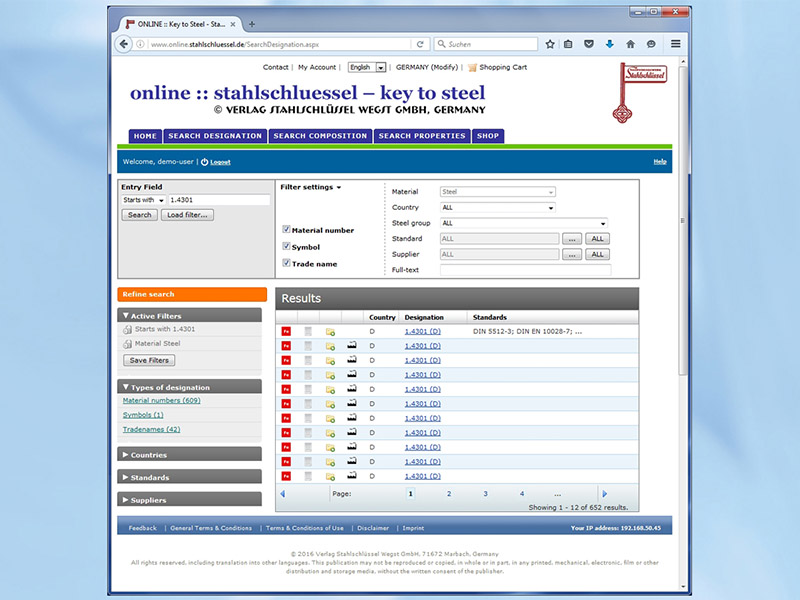Click the GERMANY (Modify) link
The height and width of the screenshot is (600, 800).
(x=427, y=67)
